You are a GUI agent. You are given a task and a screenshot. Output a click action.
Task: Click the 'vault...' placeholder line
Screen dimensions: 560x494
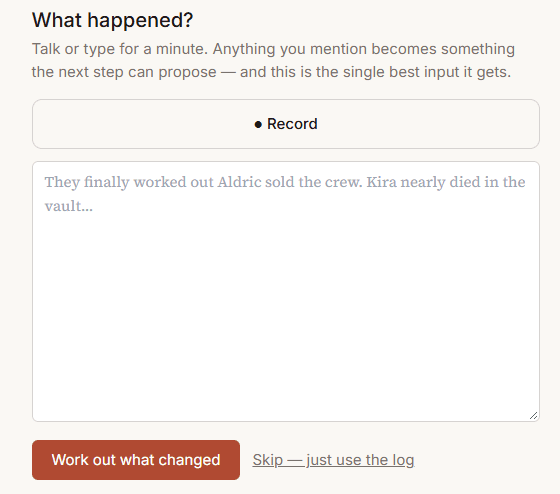pos(69,206)
